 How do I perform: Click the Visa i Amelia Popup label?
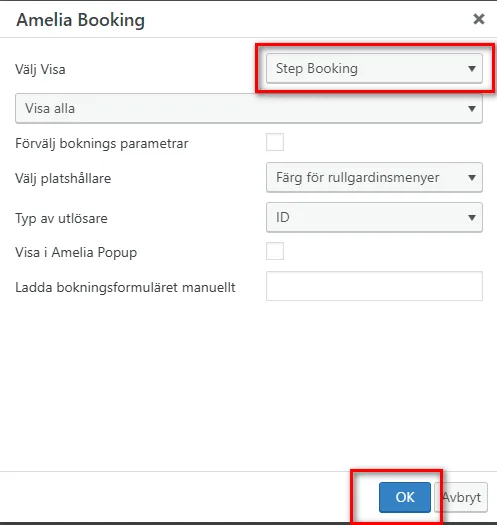point(76,252)
